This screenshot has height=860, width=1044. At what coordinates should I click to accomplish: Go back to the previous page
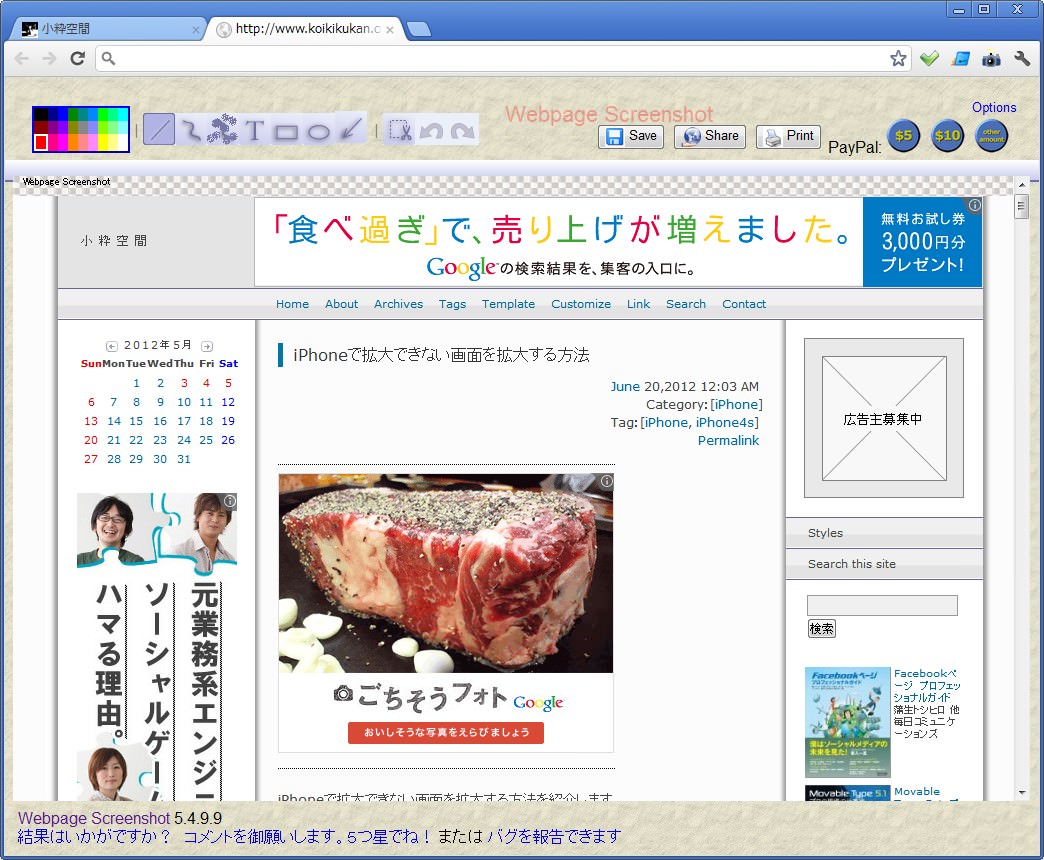click(x=22, y=59)
